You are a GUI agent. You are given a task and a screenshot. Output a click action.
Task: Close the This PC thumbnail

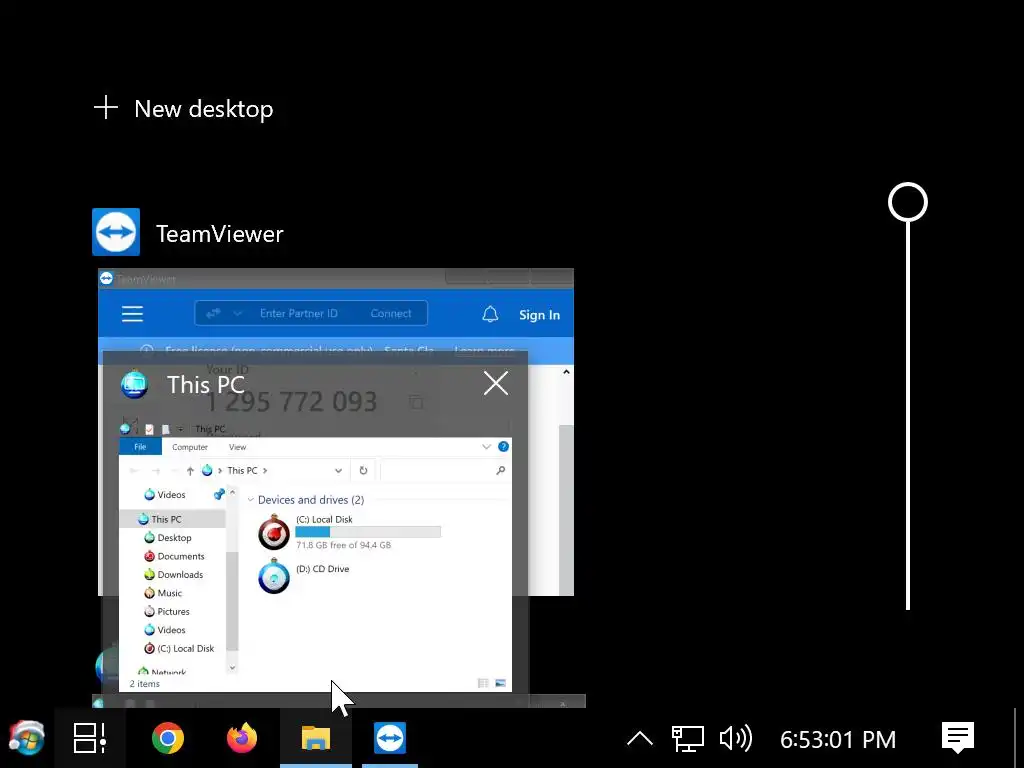496,383
